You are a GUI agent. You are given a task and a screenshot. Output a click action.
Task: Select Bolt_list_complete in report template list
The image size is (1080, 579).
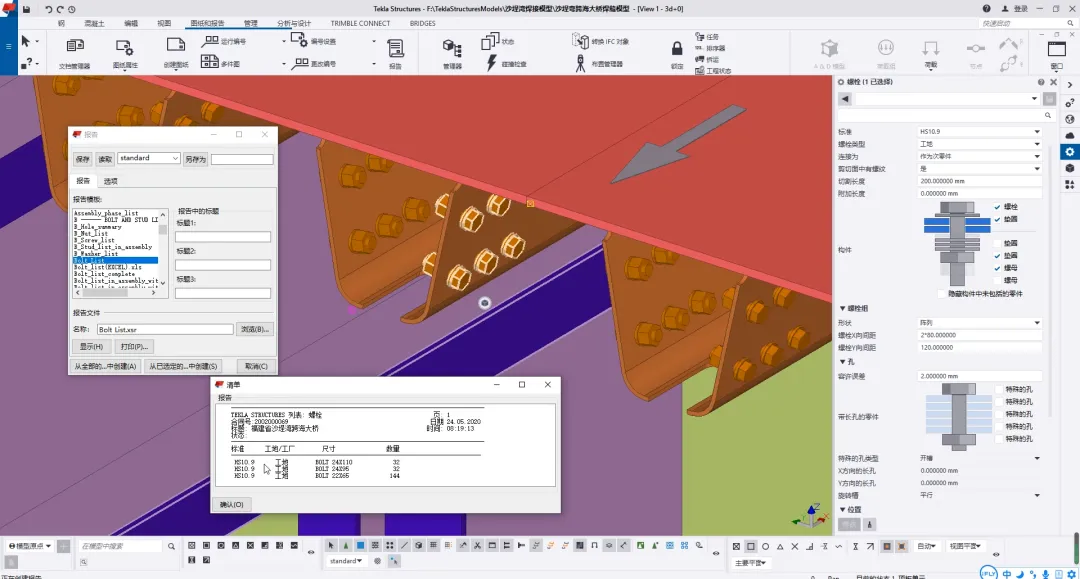(x=105, y=274)
